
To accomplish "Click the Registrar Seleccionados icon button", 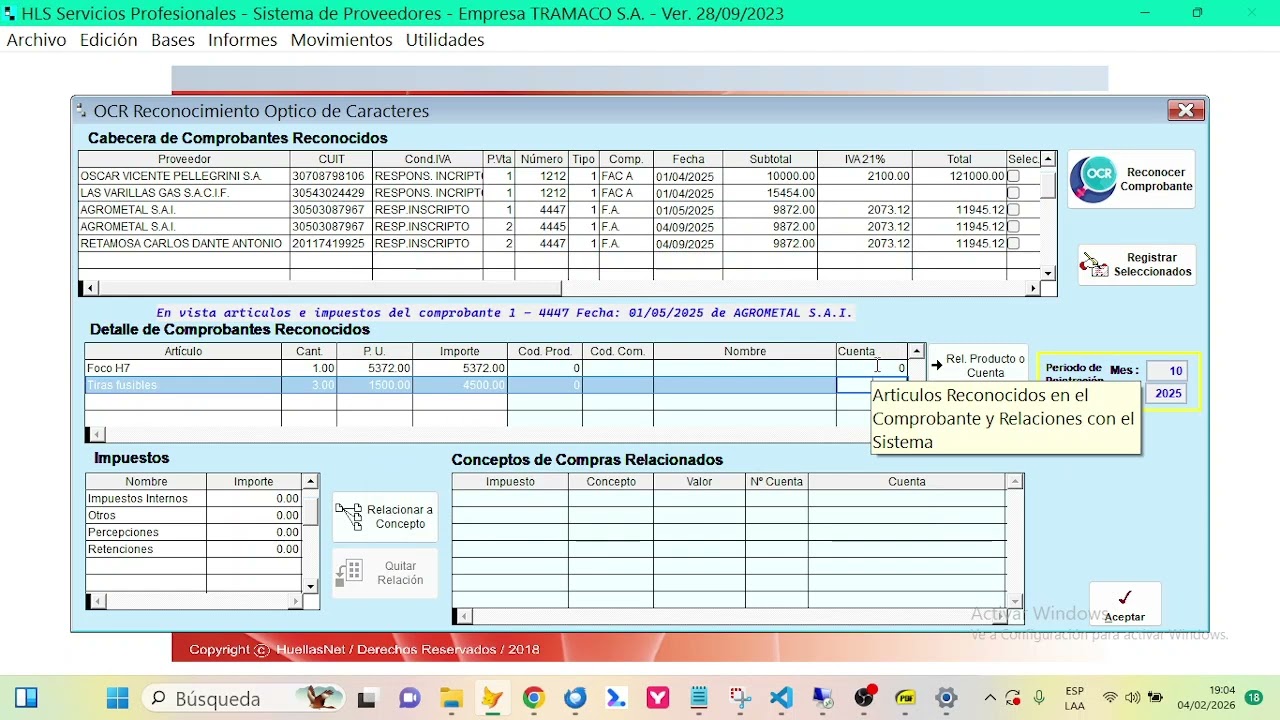I will tap(1136, 265).
